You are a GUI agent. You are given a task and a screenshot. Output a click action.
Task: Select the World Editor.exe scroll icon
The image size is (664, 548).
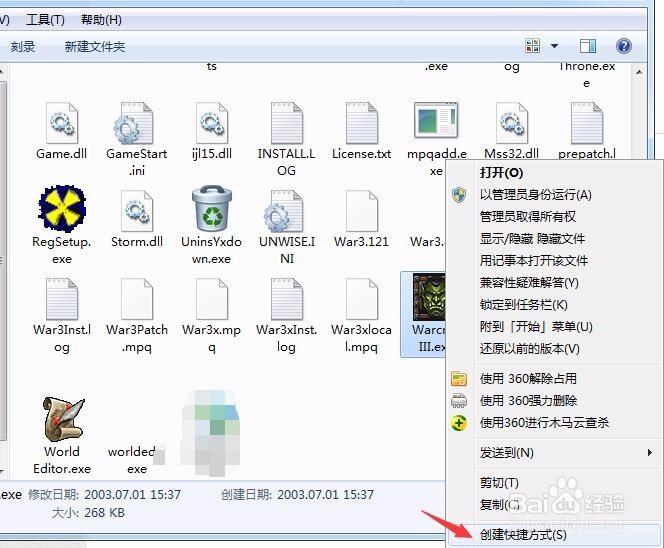64,419
